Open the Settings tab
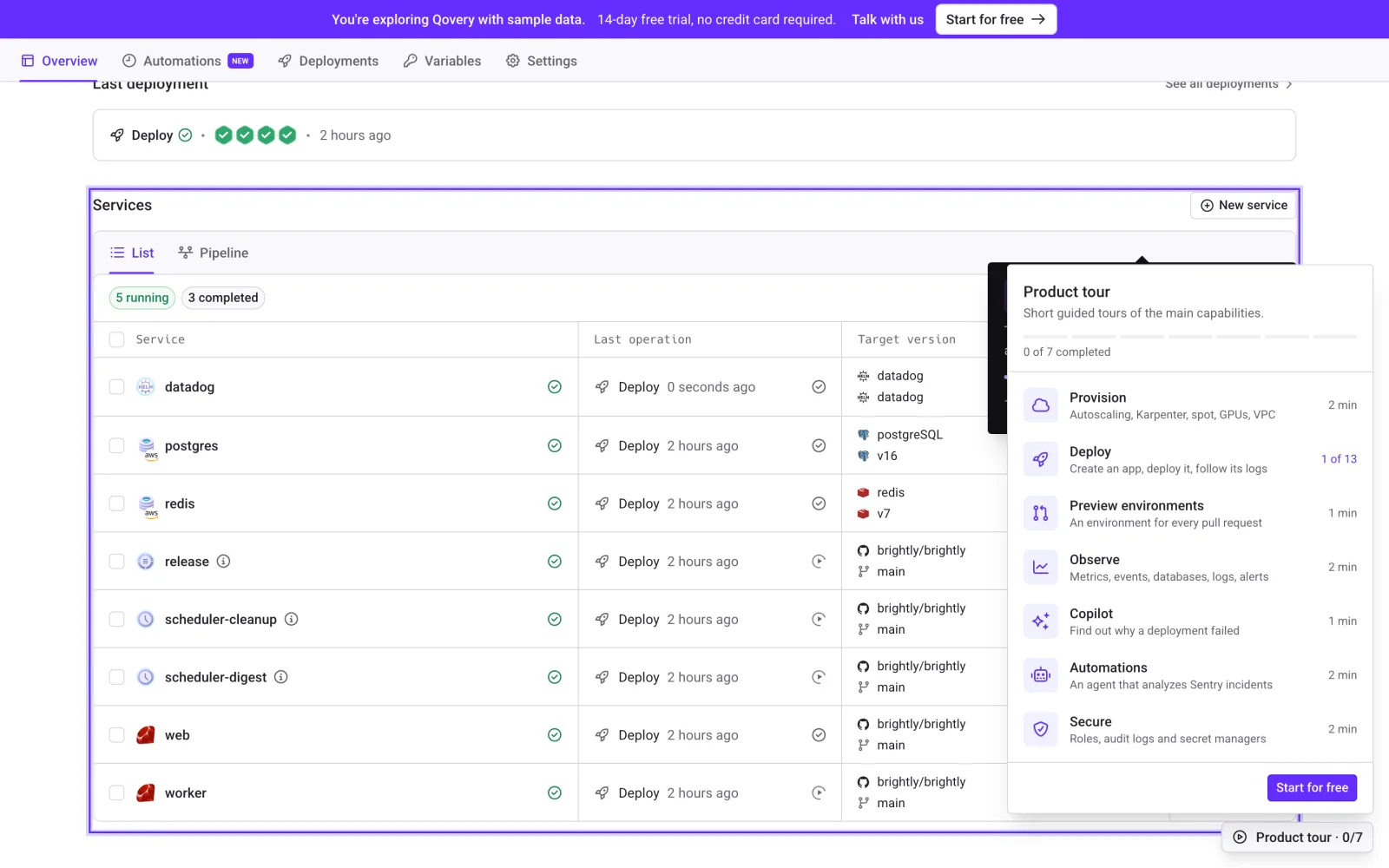 542,61
